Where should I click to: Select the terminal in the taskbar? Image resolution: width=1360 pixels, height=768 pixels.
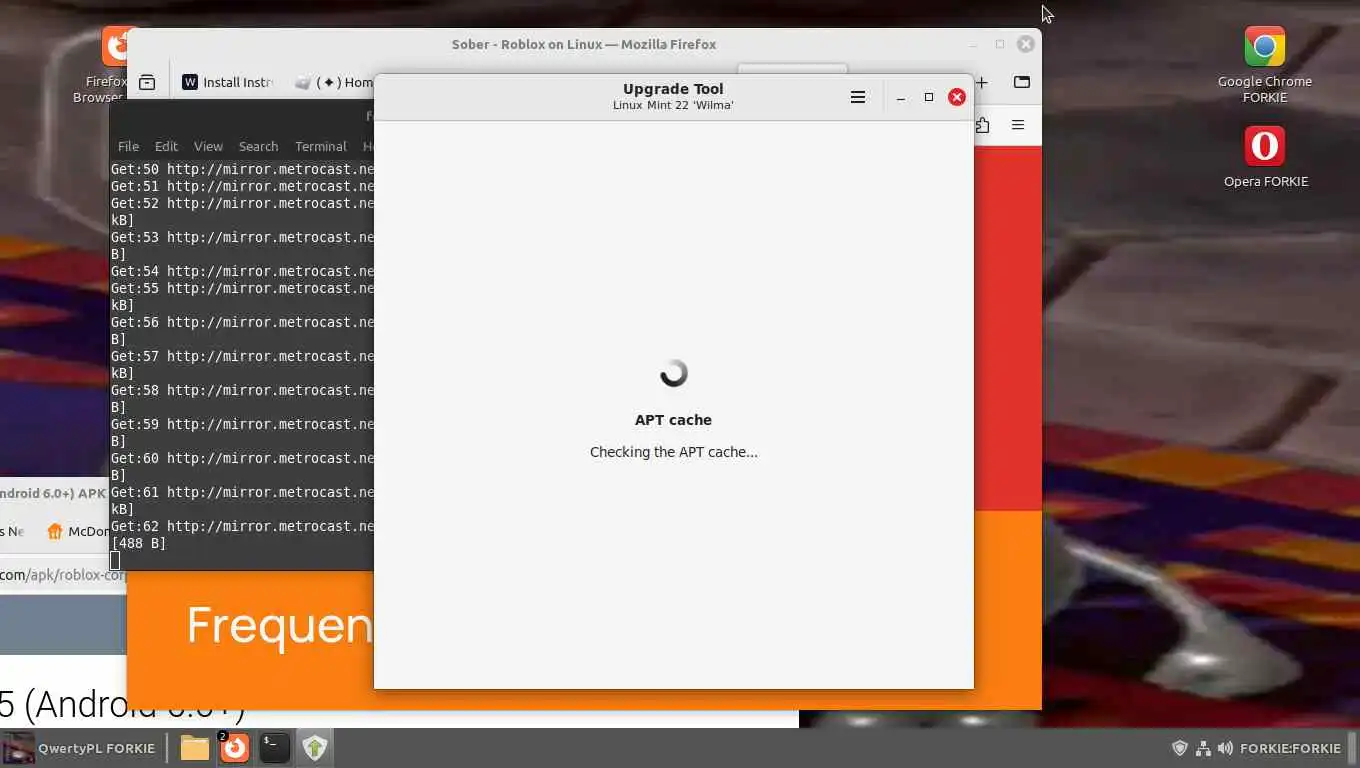pyautogui.click(x=274, y=748)
